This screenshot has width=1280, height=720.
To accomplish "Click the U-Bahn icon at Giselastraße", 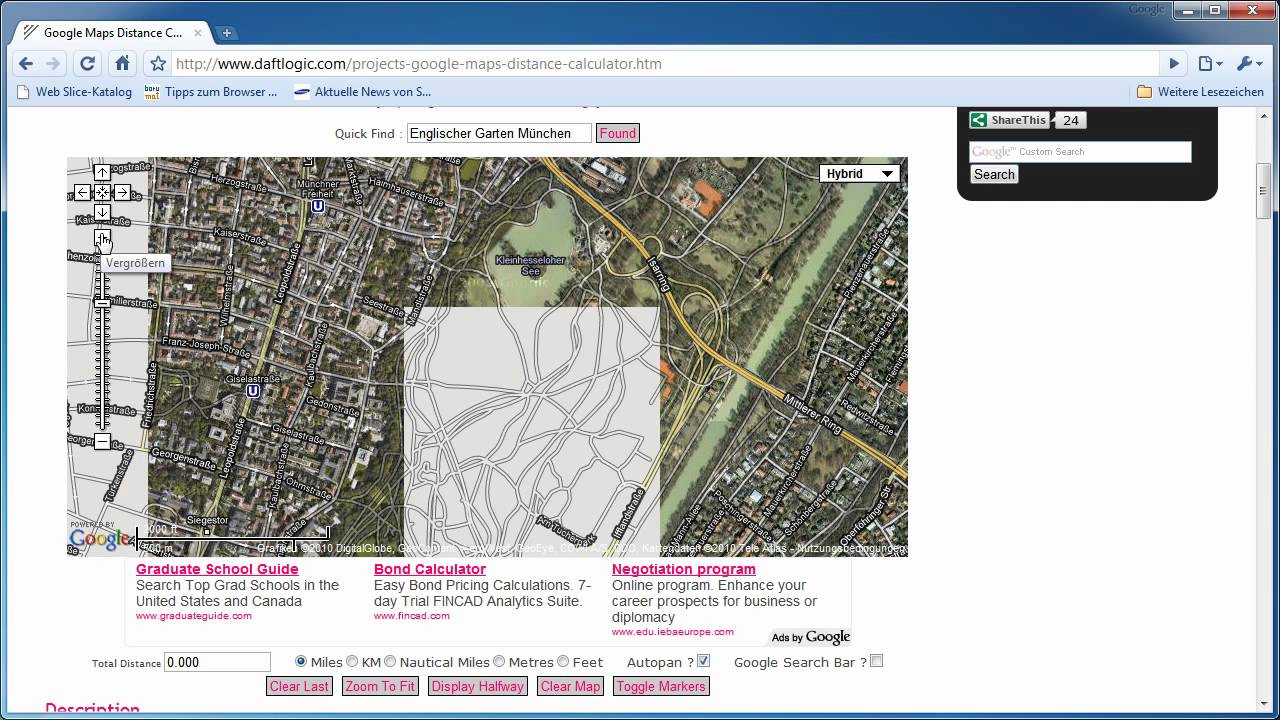I will [x=253, y=391].
